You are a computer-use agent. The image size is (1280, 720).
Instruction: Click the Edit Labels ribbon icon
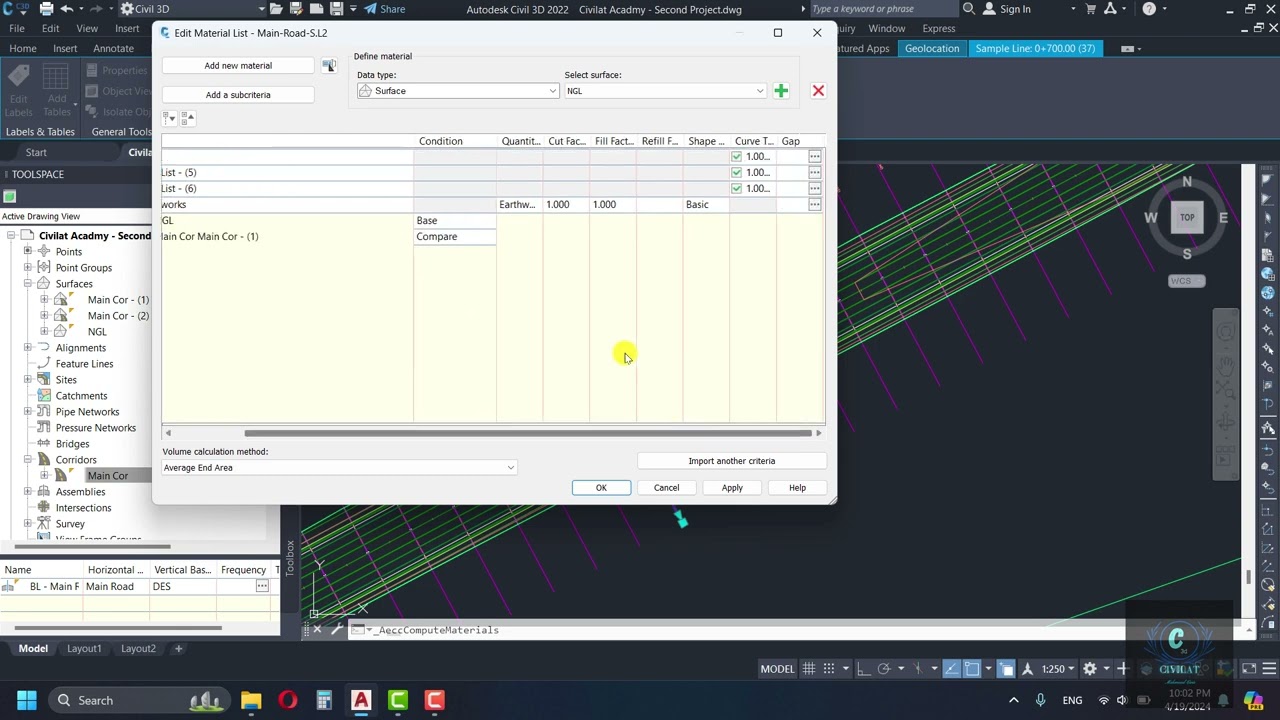click(x=18, y=92)
